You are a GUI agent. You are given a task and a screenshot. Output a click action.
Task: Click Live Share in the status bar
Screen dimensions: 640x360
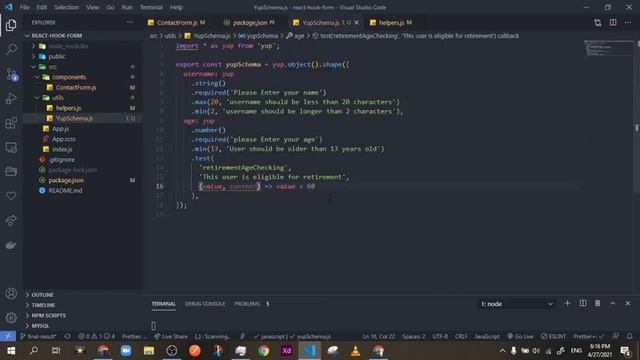tap(171, 336)
